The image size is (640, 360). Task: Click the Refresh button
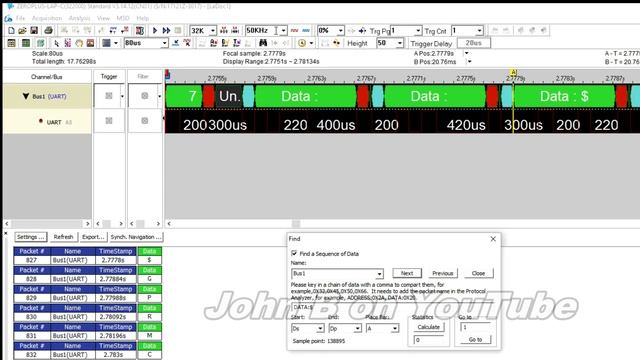(x=63, y=237)
